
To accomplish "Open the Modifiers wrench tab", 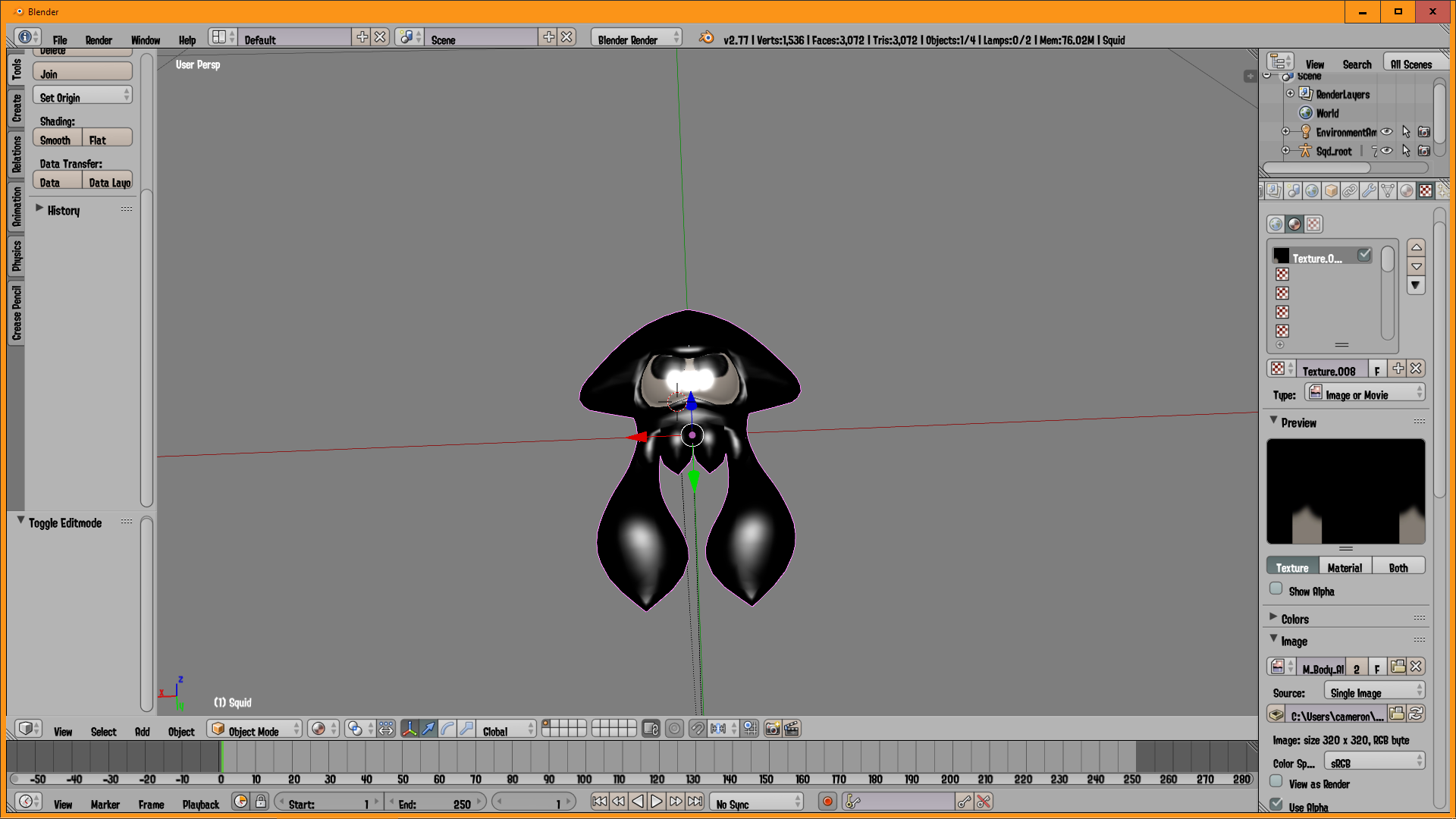I will [x=1368, y=191].
